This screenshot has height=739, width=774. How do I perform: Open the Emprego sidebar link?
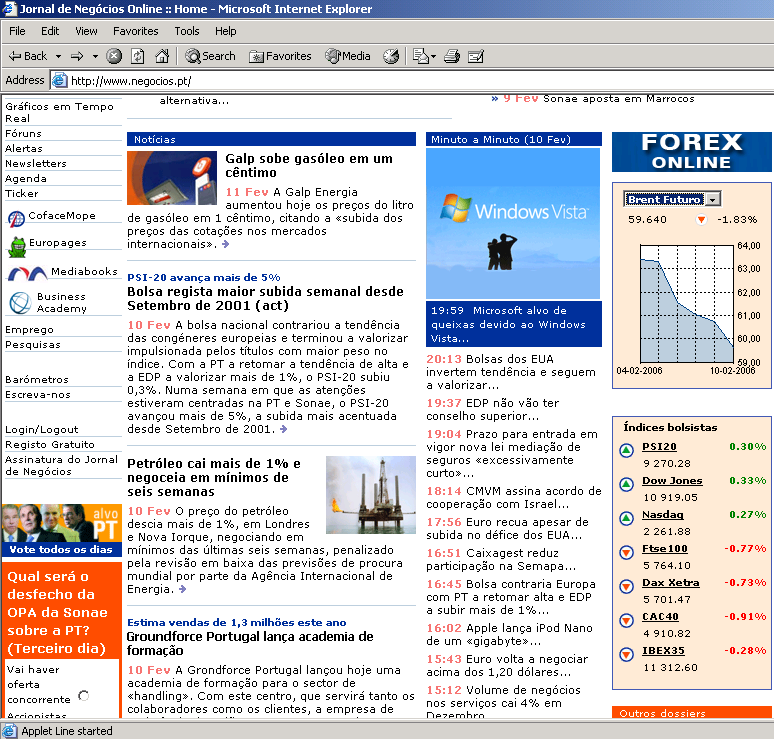click(29, 330)
